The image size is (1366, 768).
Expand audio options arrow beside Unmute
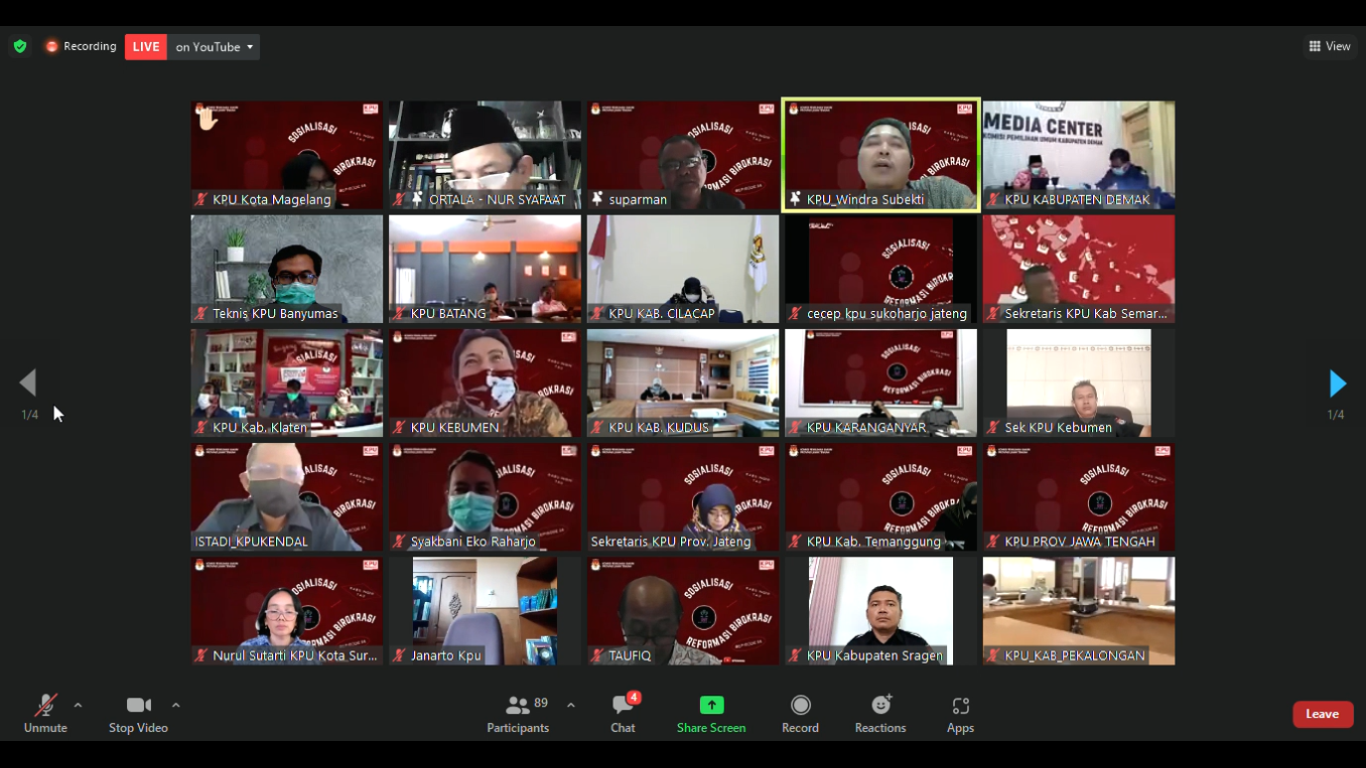pos(78,705)
